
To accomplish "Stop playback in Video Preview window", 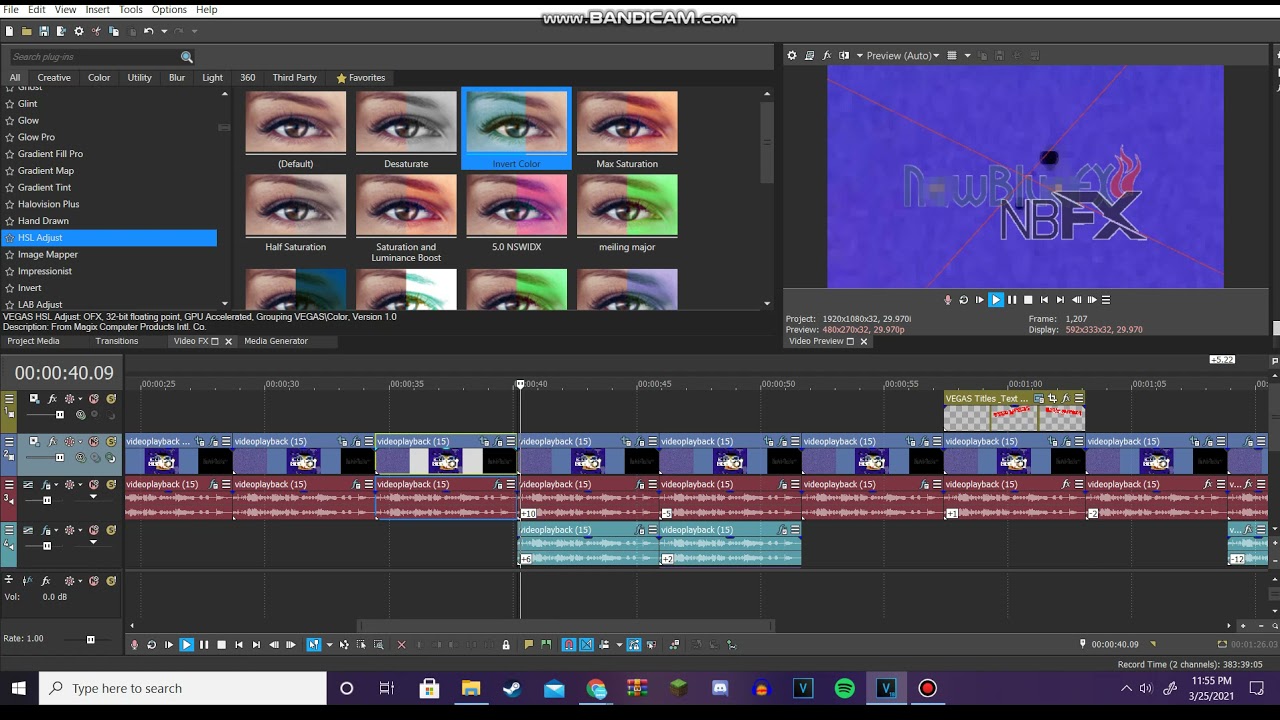I will click(1028, 300).
